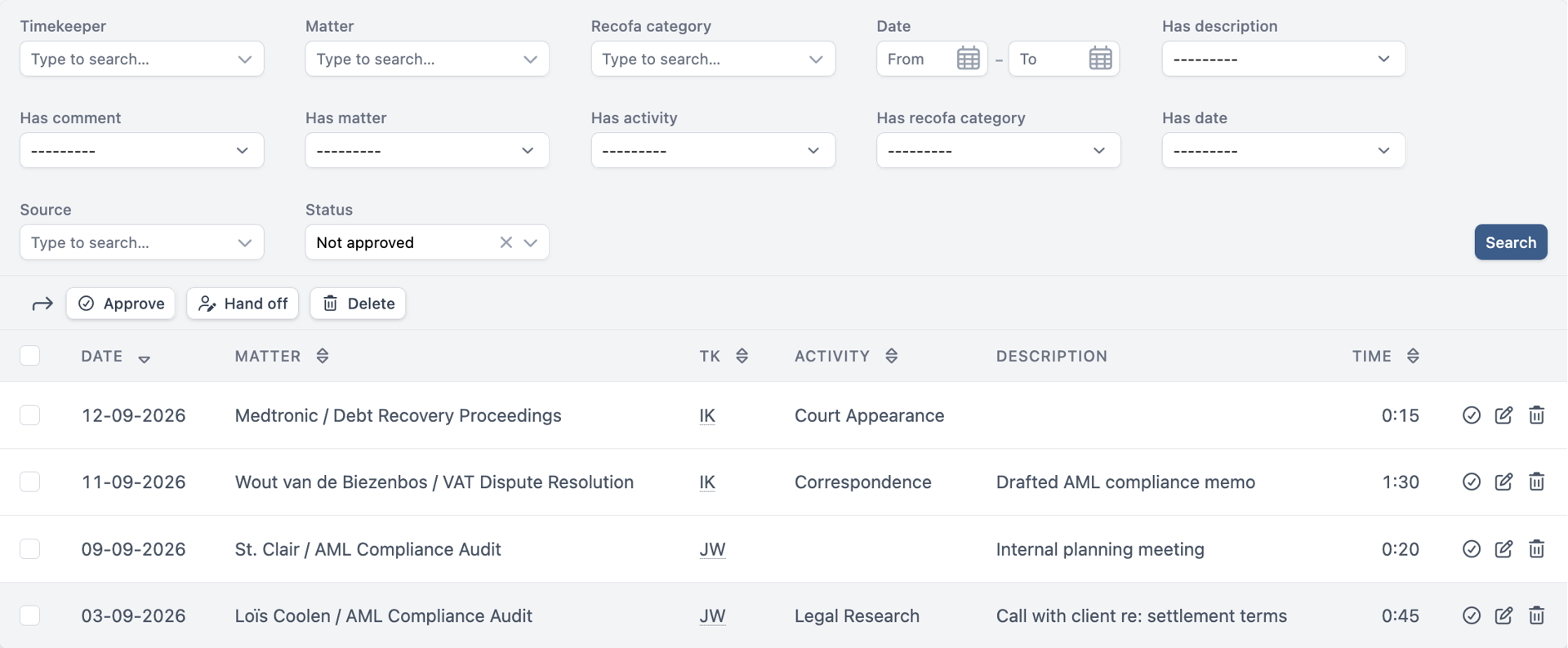
Task: Open the Timekeeper search dropdown
Action: click(142, 59)
